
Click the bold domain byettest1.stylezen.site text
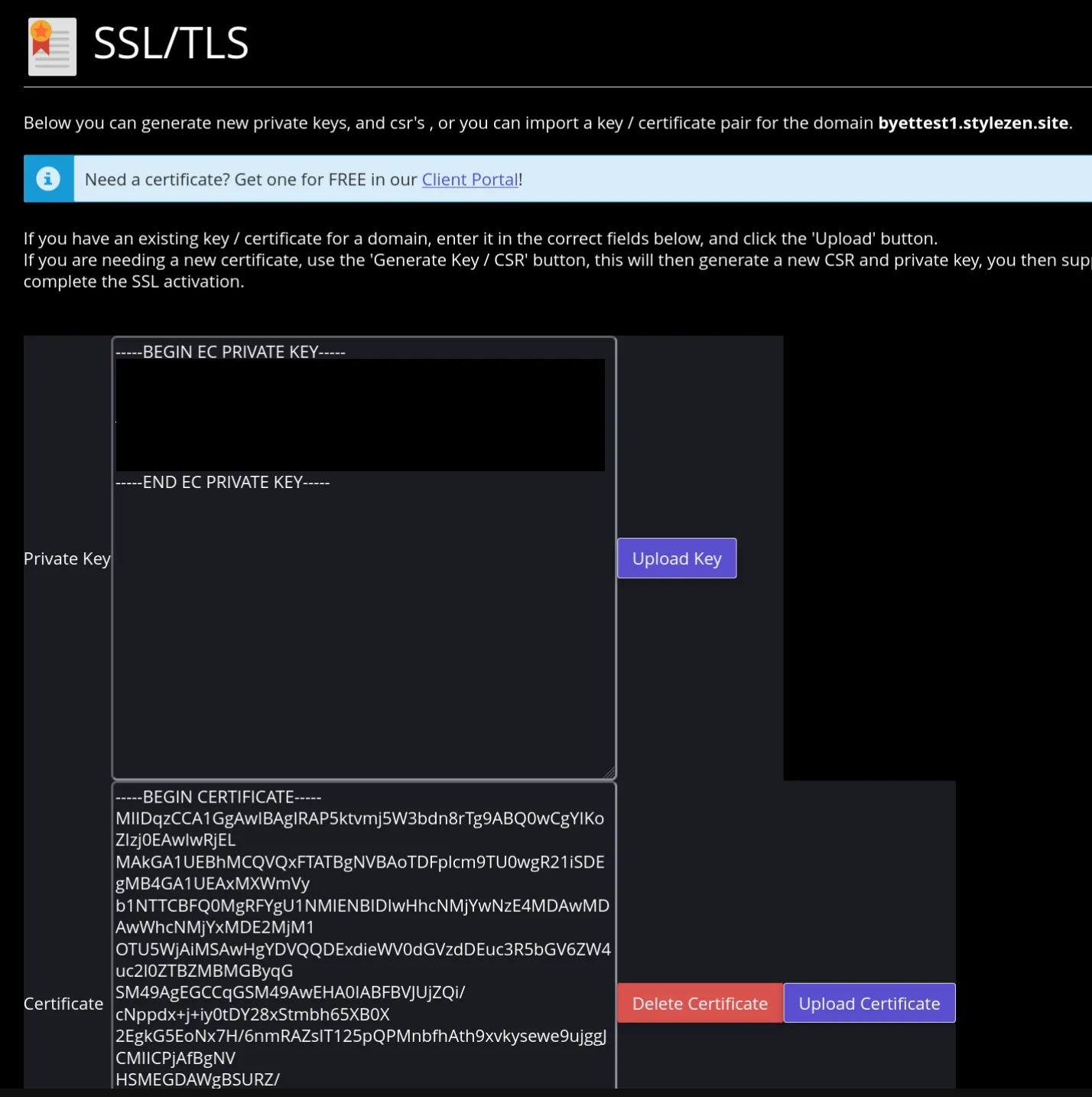point(973,123)
